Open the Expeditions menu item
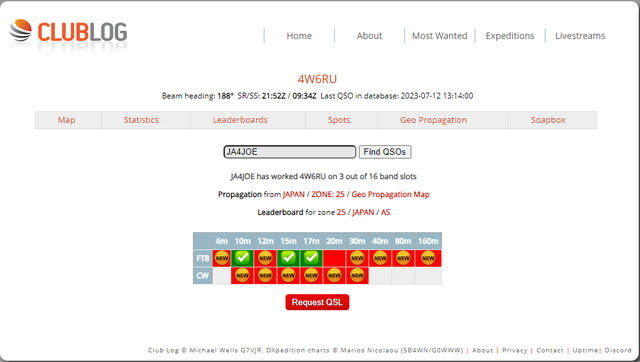The image size is (640, 362). [510, 36]
